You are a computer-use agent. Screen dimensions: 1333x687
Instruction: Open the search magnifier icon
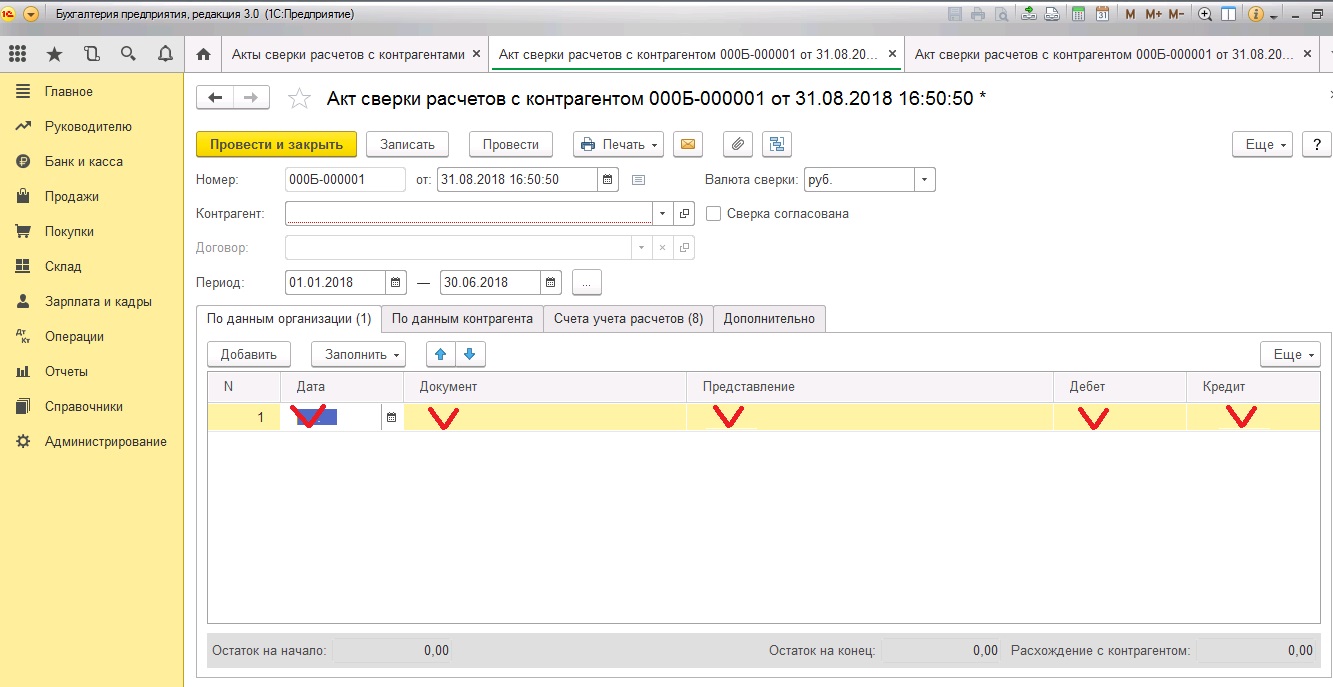click(x=128, y=54)
